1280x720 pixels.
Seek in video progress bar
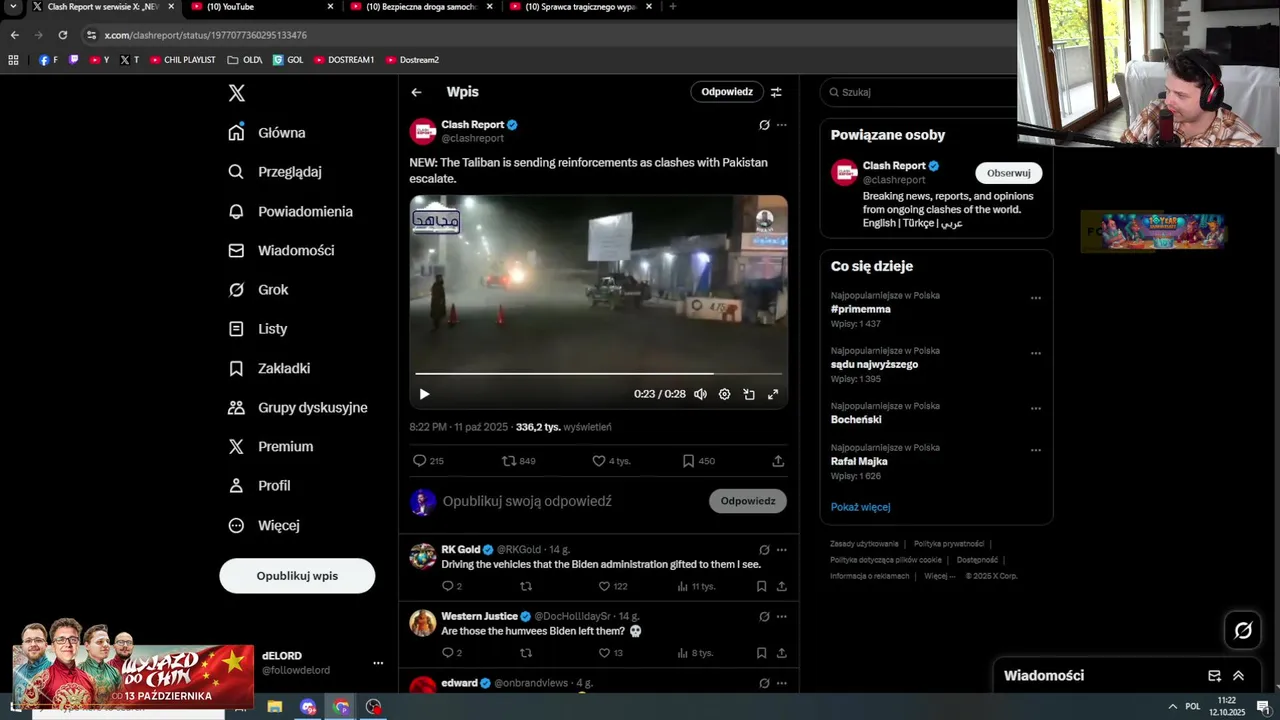(598, 374)
